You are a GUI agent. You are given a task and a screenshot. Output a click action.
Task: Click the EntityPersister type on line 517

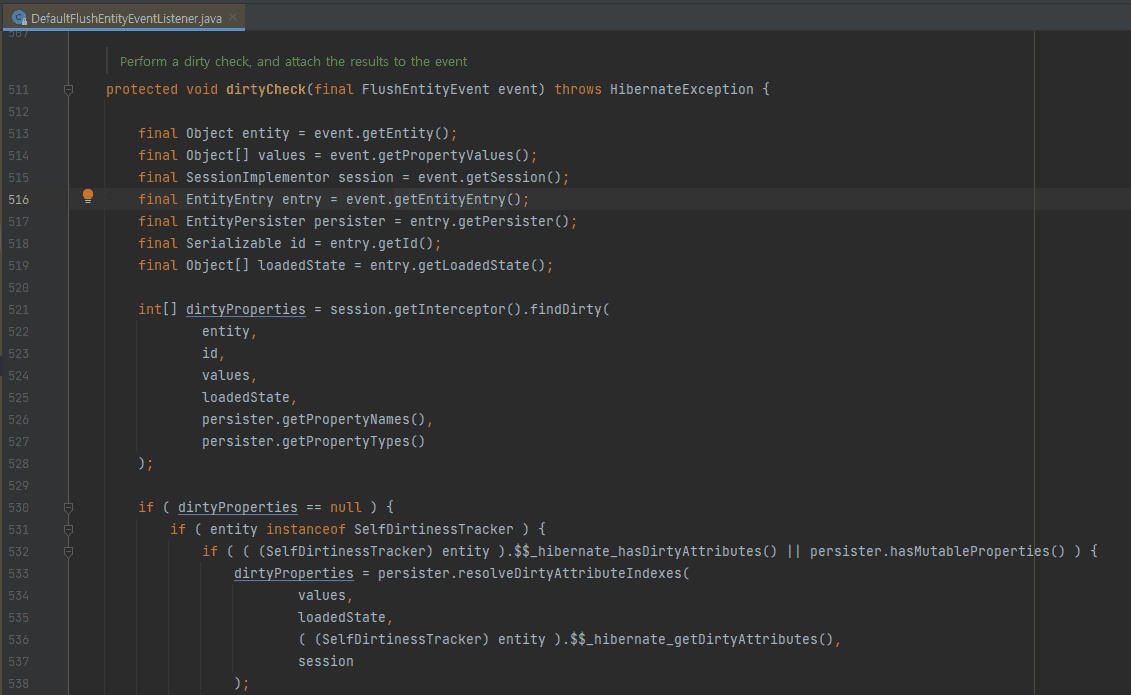[245, 221]
